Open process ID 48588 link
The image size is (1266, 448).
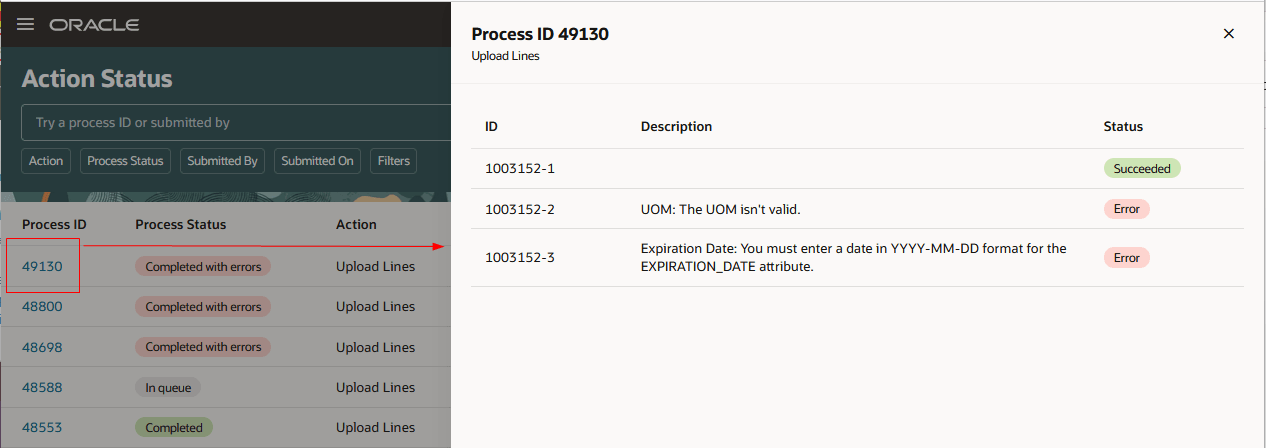[42, 387]
